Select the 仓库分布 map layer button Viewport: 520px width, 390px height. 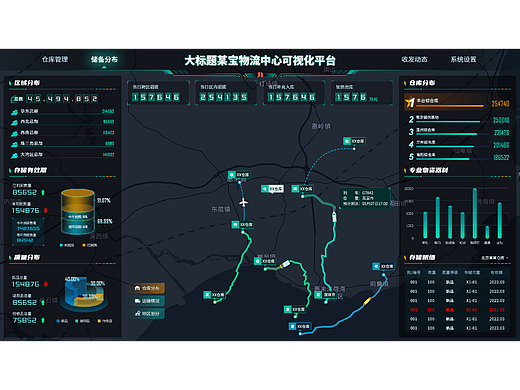(147, 288)
